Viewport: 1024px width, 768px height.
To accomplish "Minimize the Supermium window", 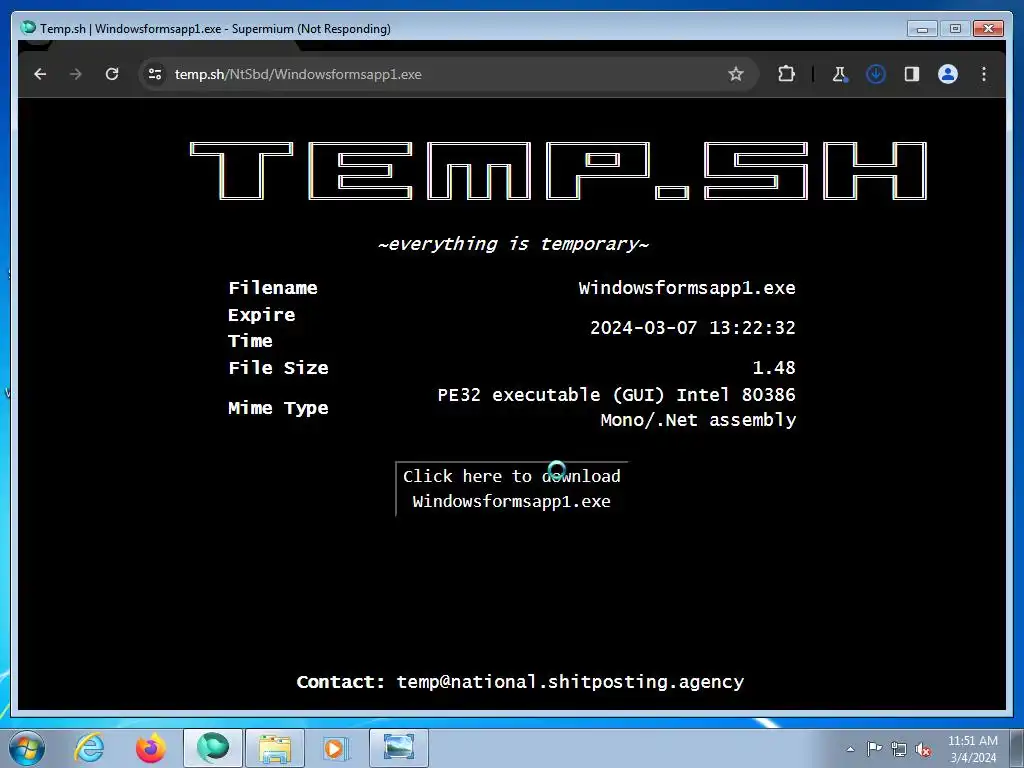I will [x=922, y=29].
